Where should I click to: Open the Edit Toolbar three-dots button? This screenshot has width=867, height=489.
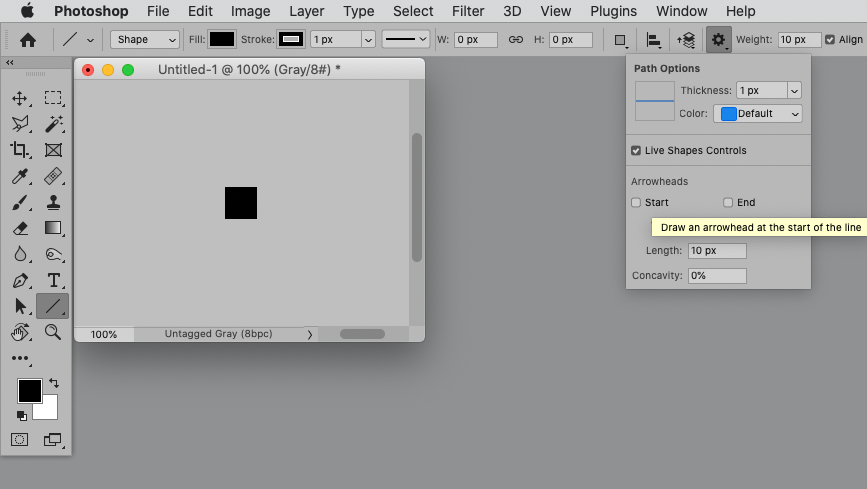20,358
